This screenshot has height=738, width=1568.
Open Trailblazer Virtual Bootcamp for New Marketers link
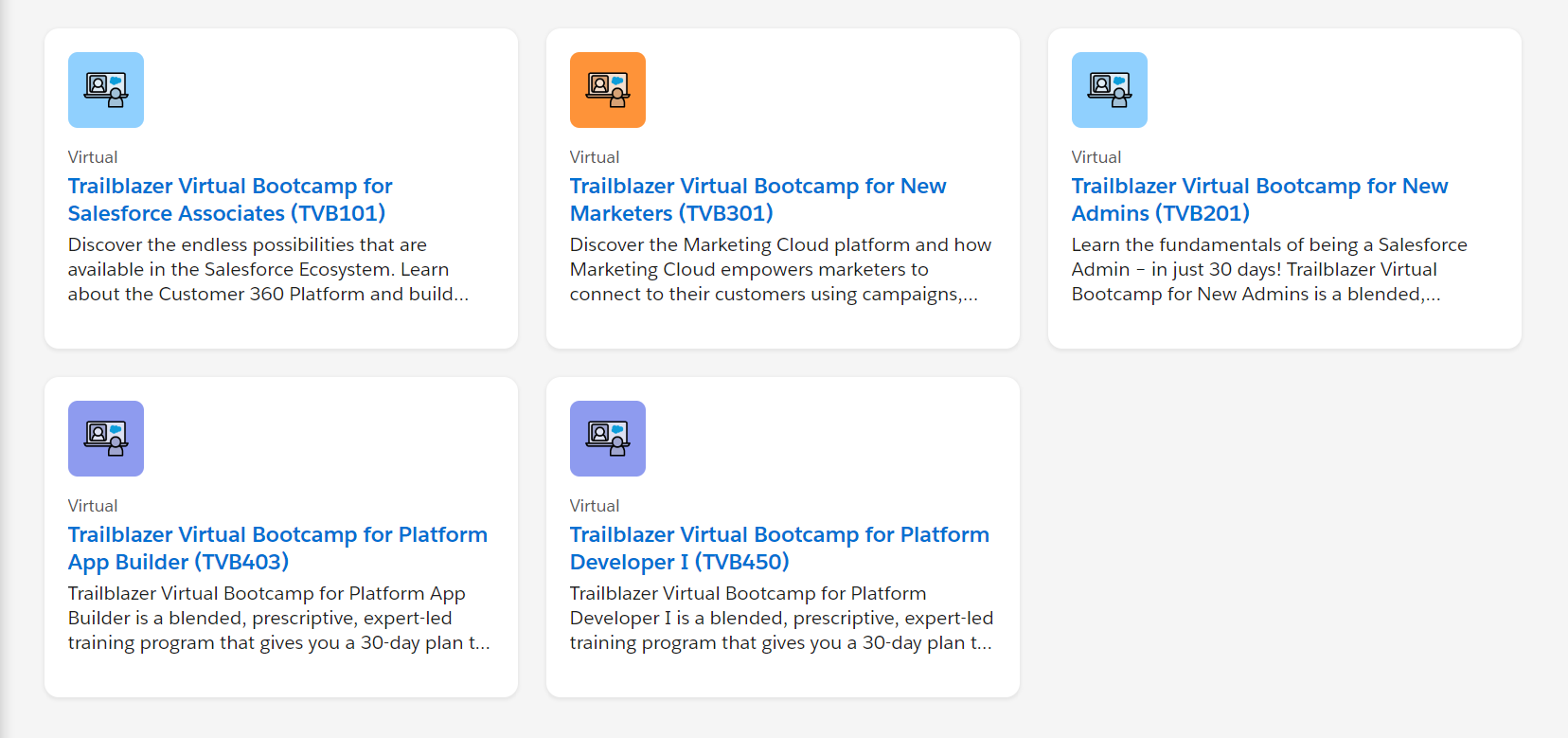point(758,200)
